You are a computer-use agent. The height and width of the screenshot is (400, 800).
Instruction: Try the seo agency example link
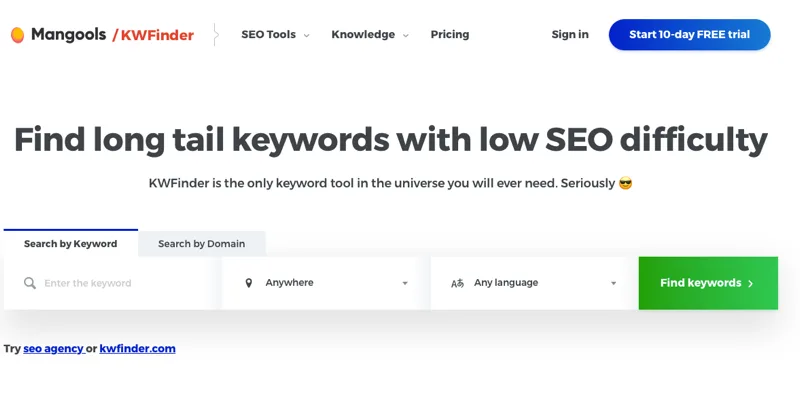pos(53,349)
